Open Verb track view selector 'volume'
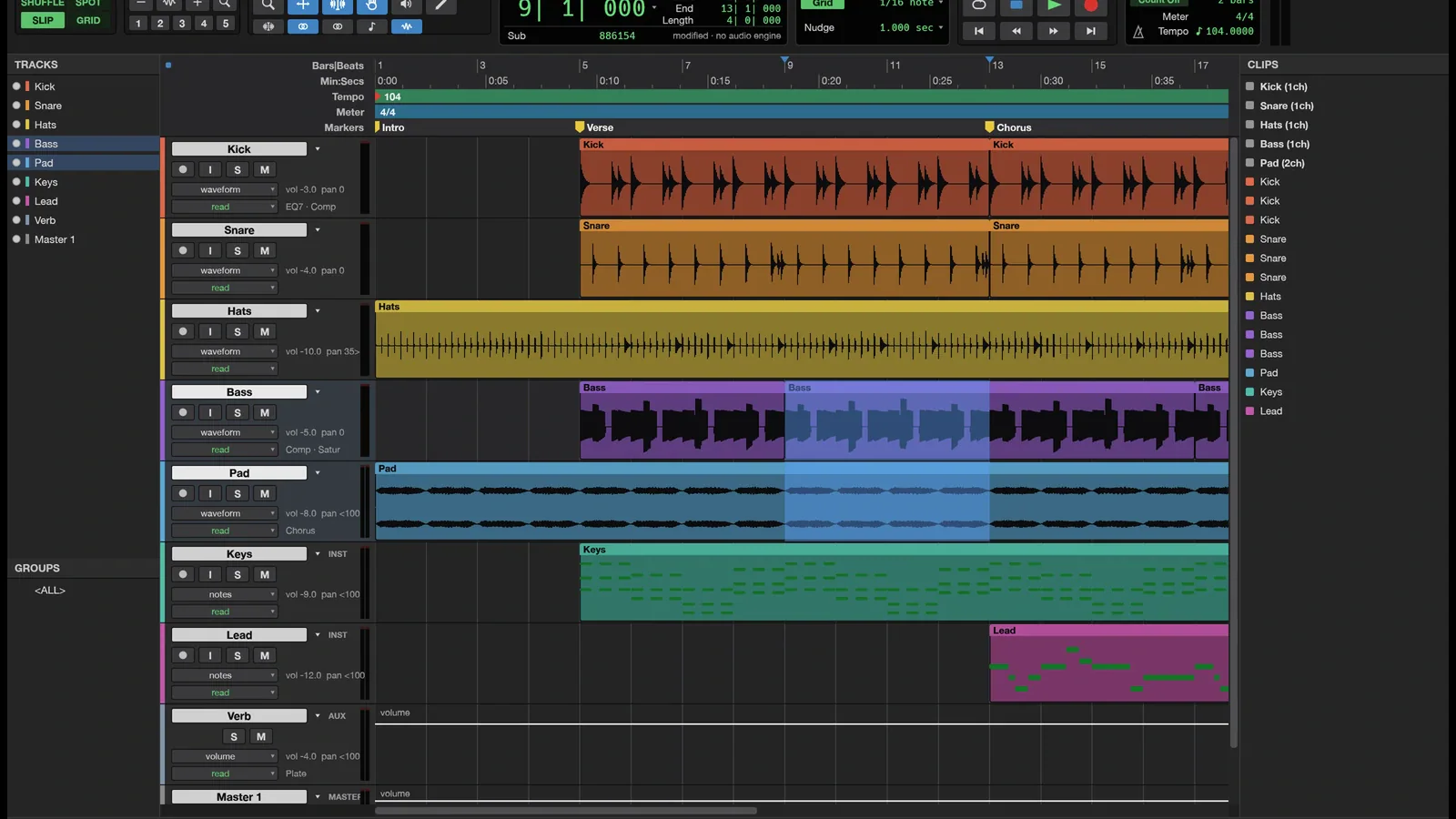The height and width of the screenshot is (819, 1456). pyautogui.click(x=225, y=756)
